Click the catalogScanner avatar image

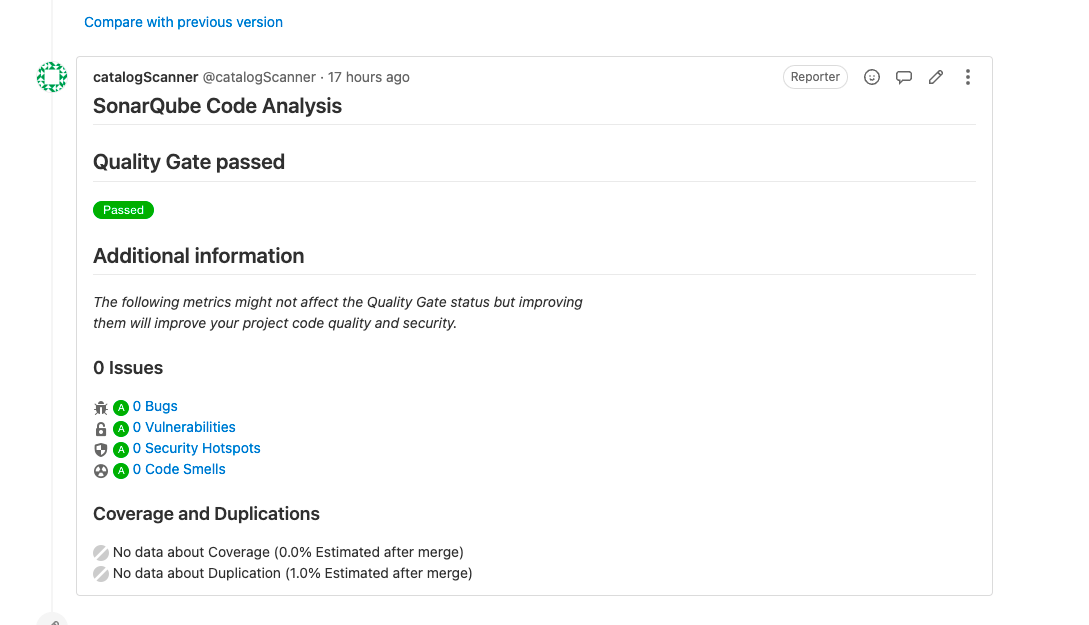click(x=52, y=76)
